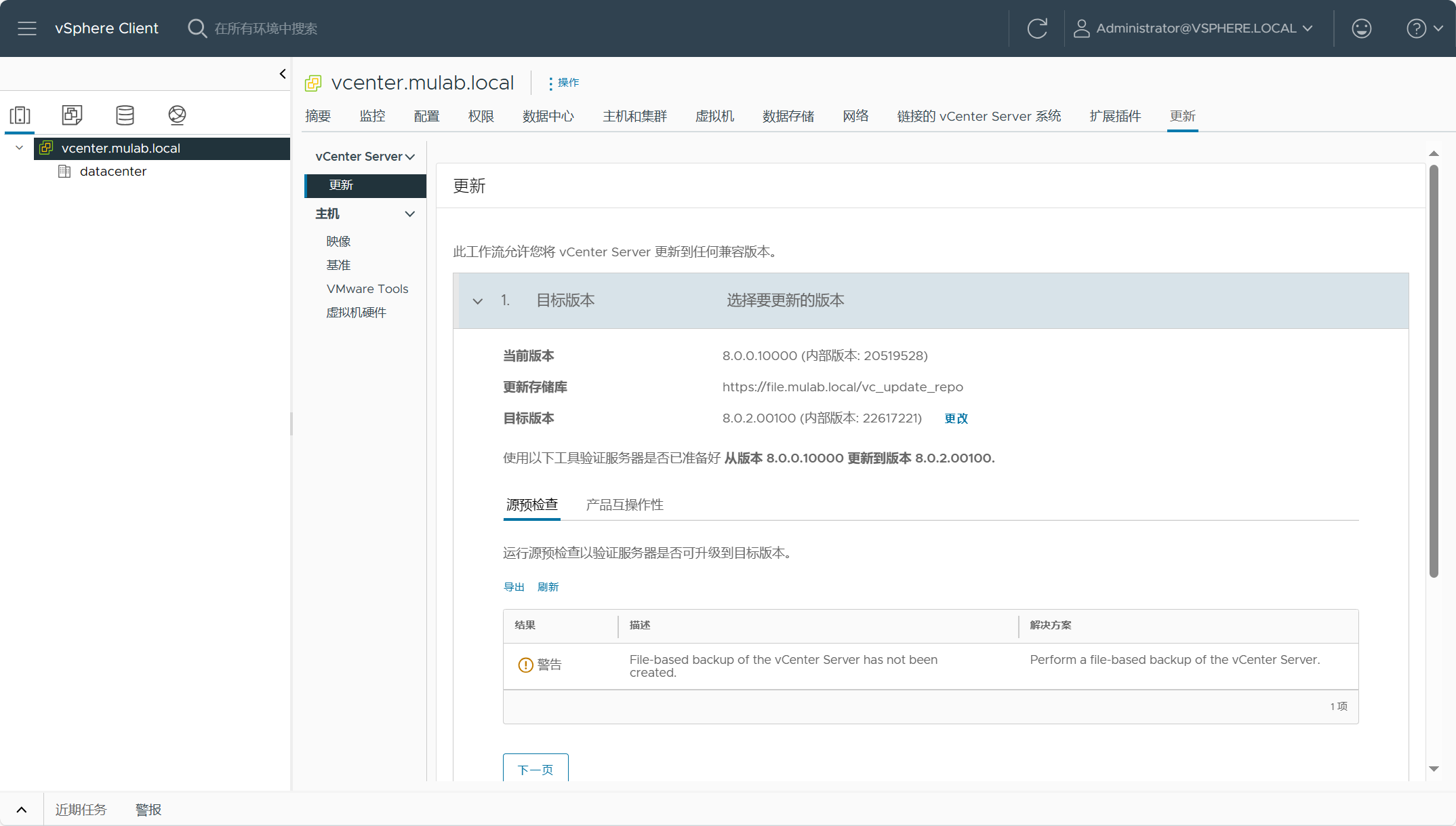Open the 配置 tab

pyautogui.click(x=426, y=116)
